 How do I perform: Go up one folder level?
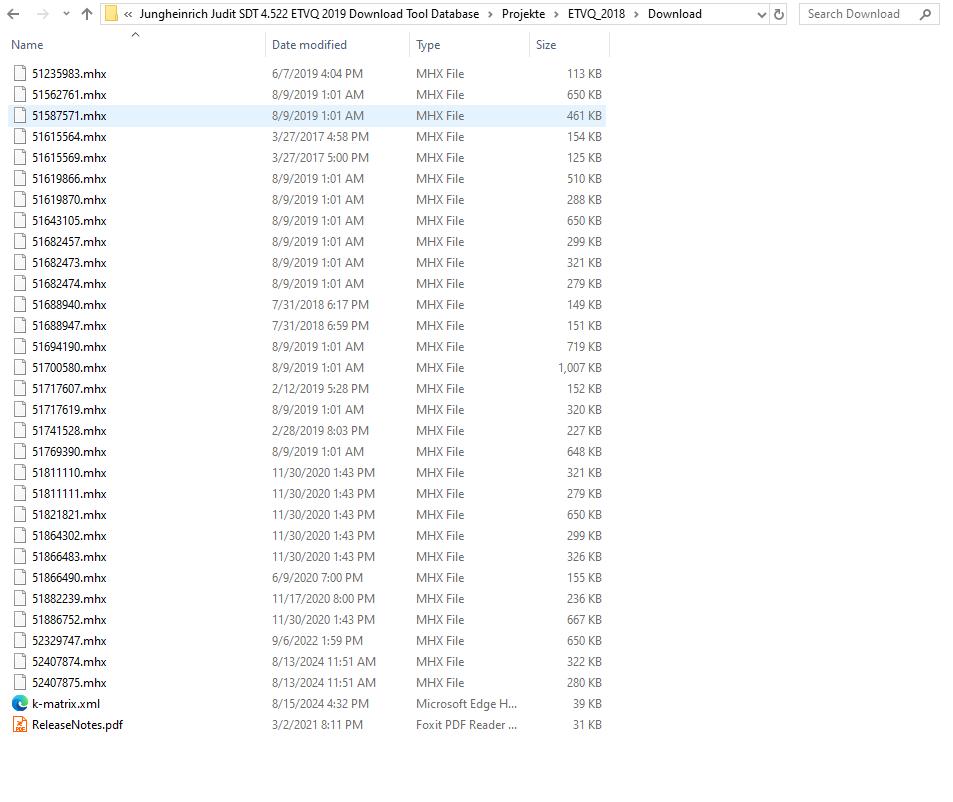[87, 14]
